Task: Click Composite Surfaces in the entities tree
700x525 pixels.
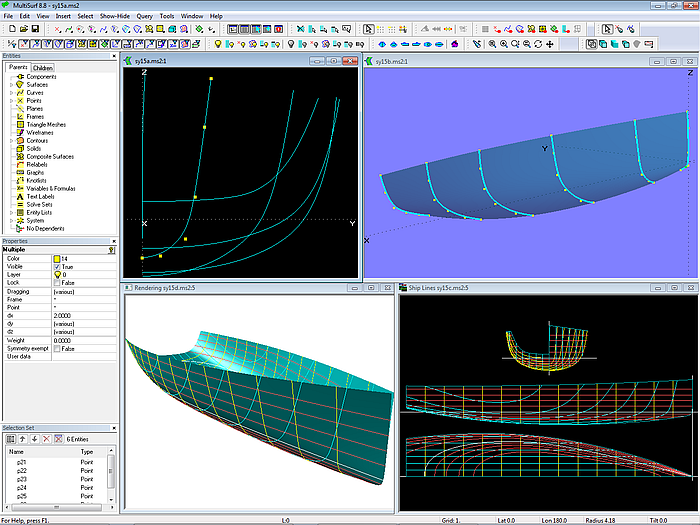Action: click(x=50, y=156)
